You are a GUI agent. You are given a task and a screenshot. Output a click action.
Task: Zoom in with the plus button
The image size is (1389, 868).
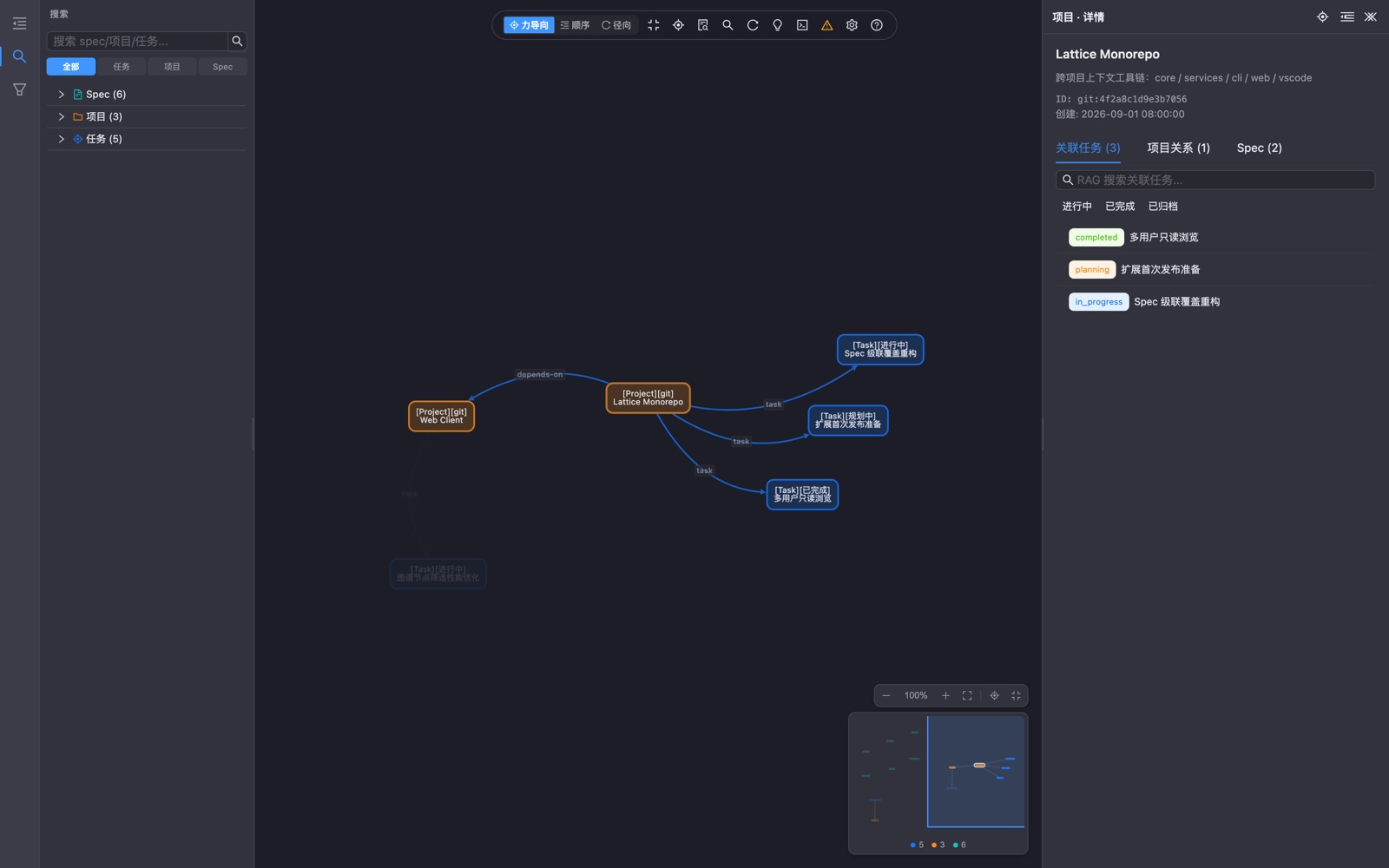tap(945, 695)
